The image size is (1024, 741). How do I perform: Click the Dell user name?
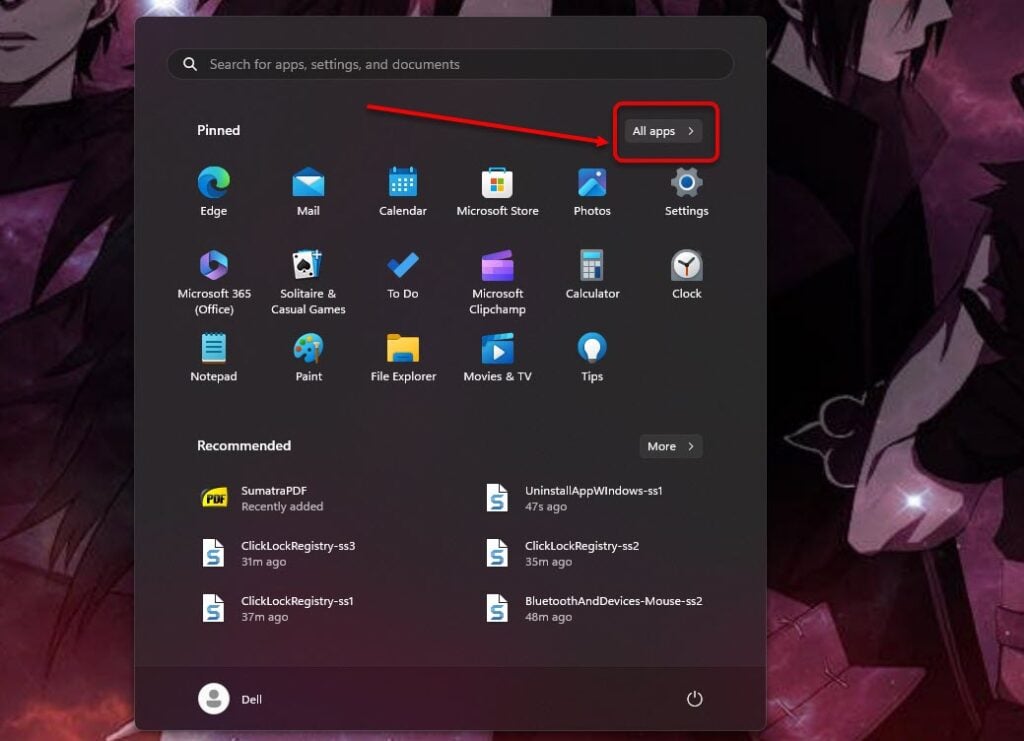pyautogui.click(x=251, y=699)
